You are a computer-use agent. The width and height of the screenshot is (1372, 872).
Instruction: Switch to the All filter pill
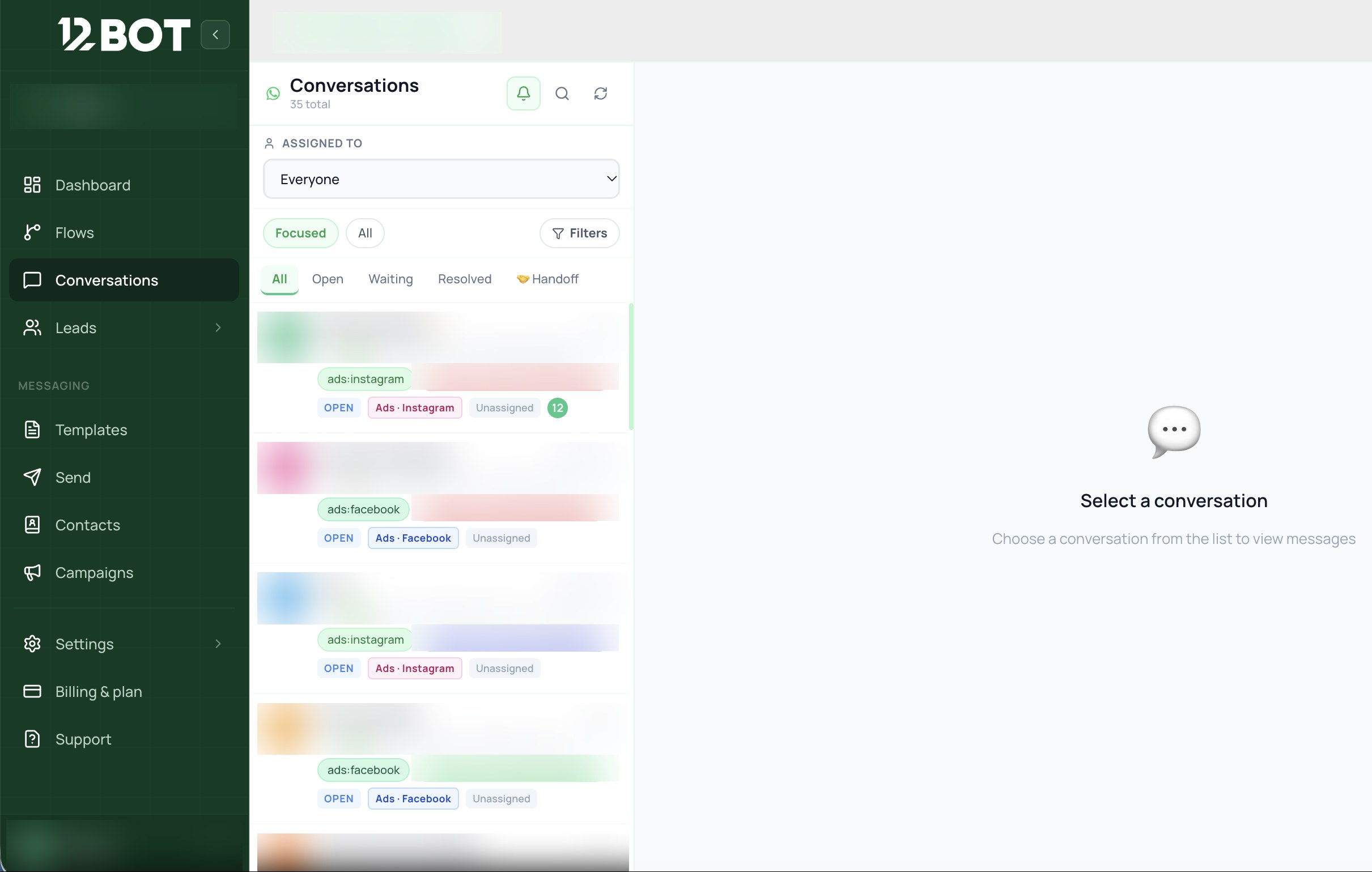[x=364, y=233]
